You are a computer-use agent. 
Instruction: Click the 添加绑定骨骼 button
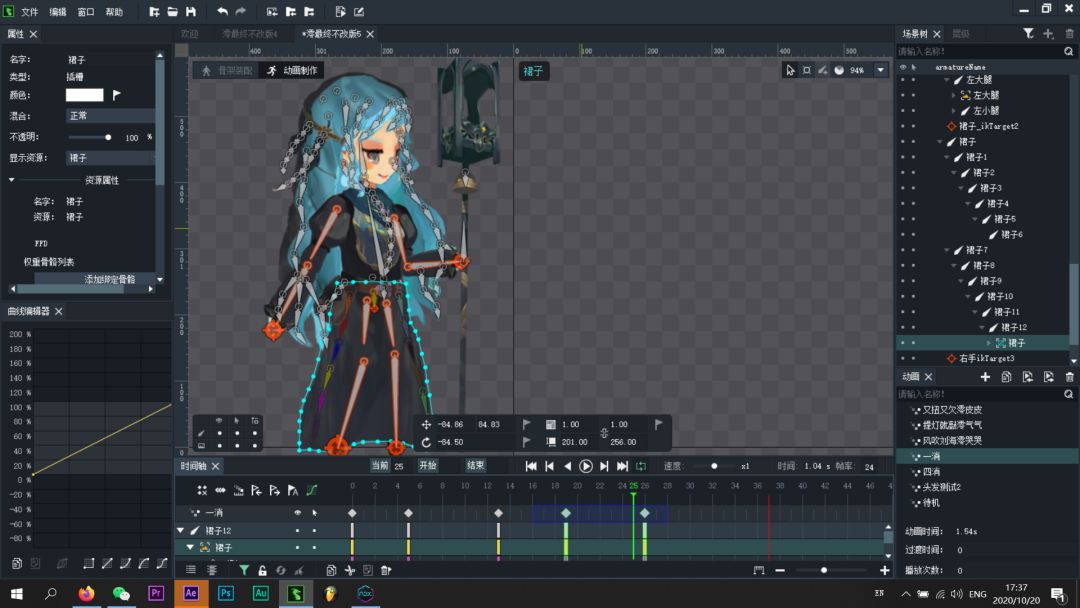click(x=95, y=279)
